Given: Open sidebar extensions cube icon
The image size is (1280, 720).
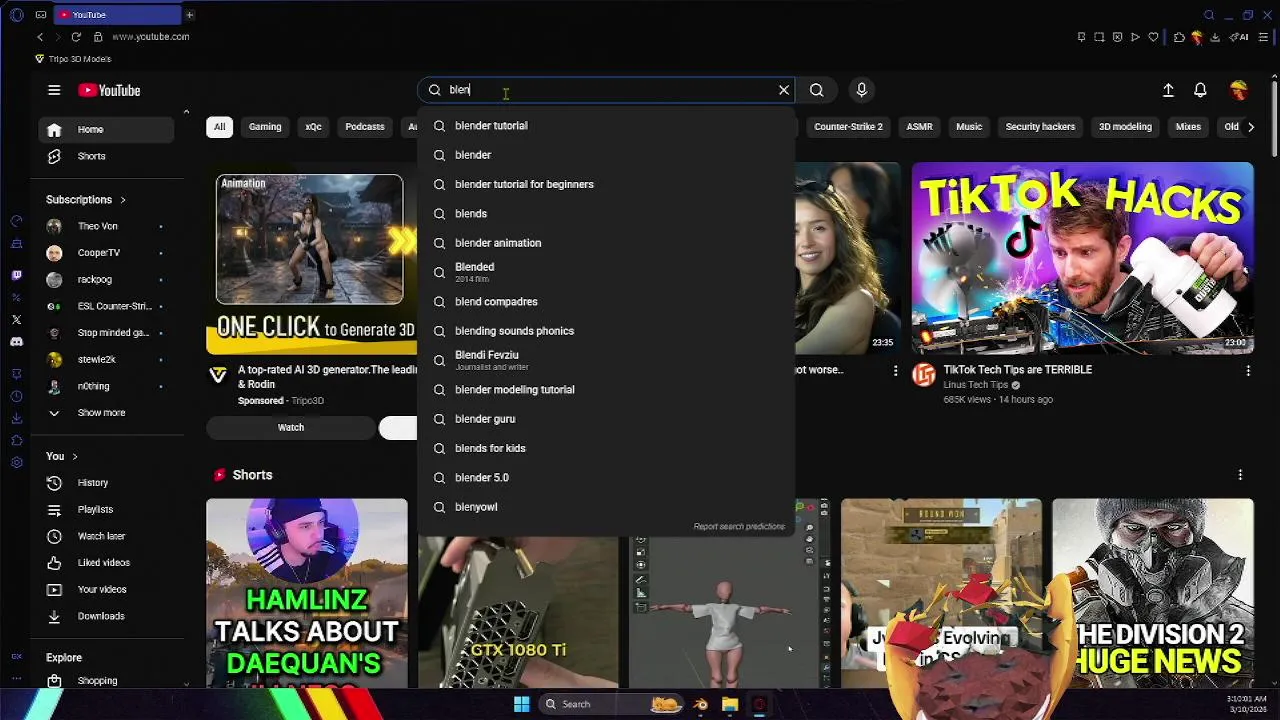Looking at the screenshot, I should click(16, 441).
